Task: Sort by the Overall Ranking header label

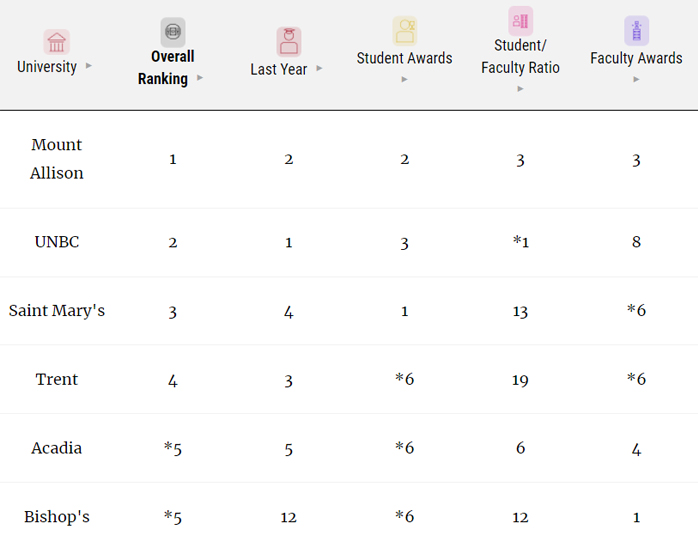Action: 166,67
